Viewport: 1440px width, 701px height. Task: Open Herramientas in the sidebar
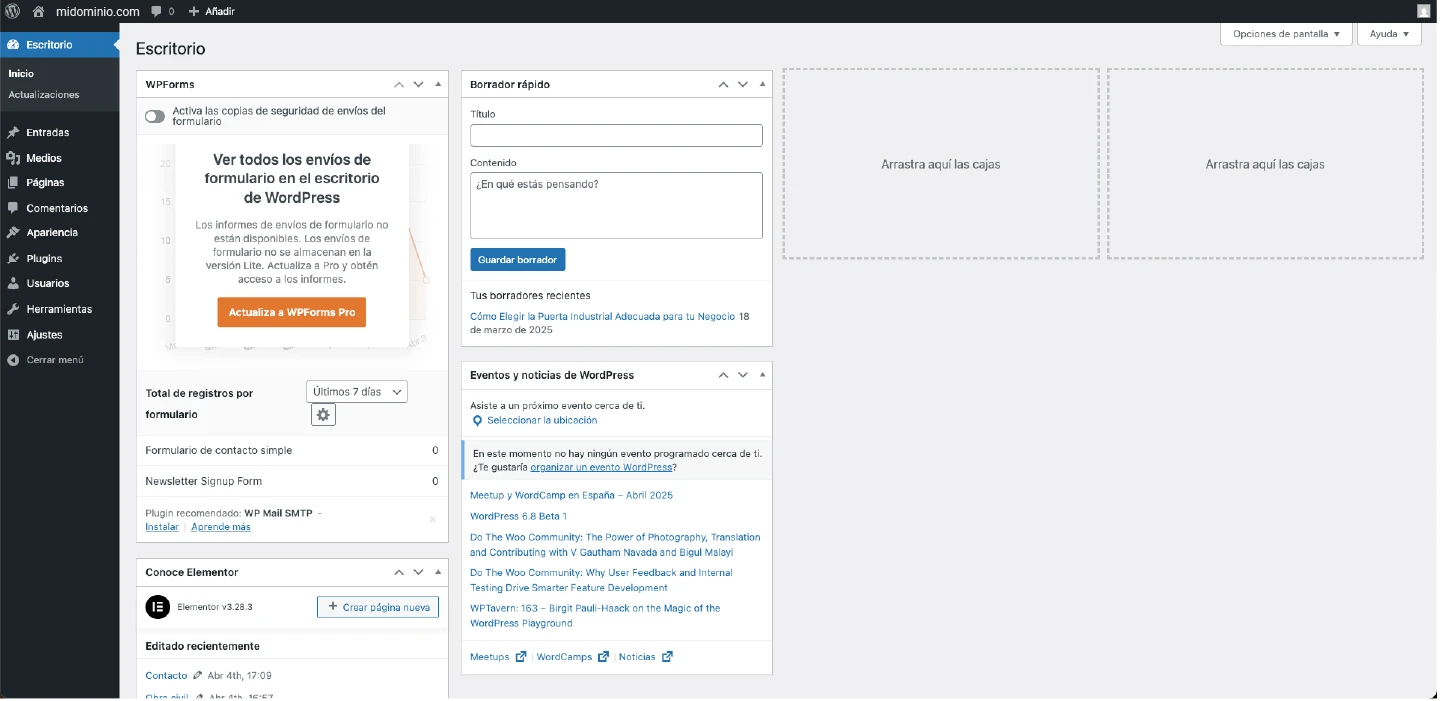coord(59,309)
